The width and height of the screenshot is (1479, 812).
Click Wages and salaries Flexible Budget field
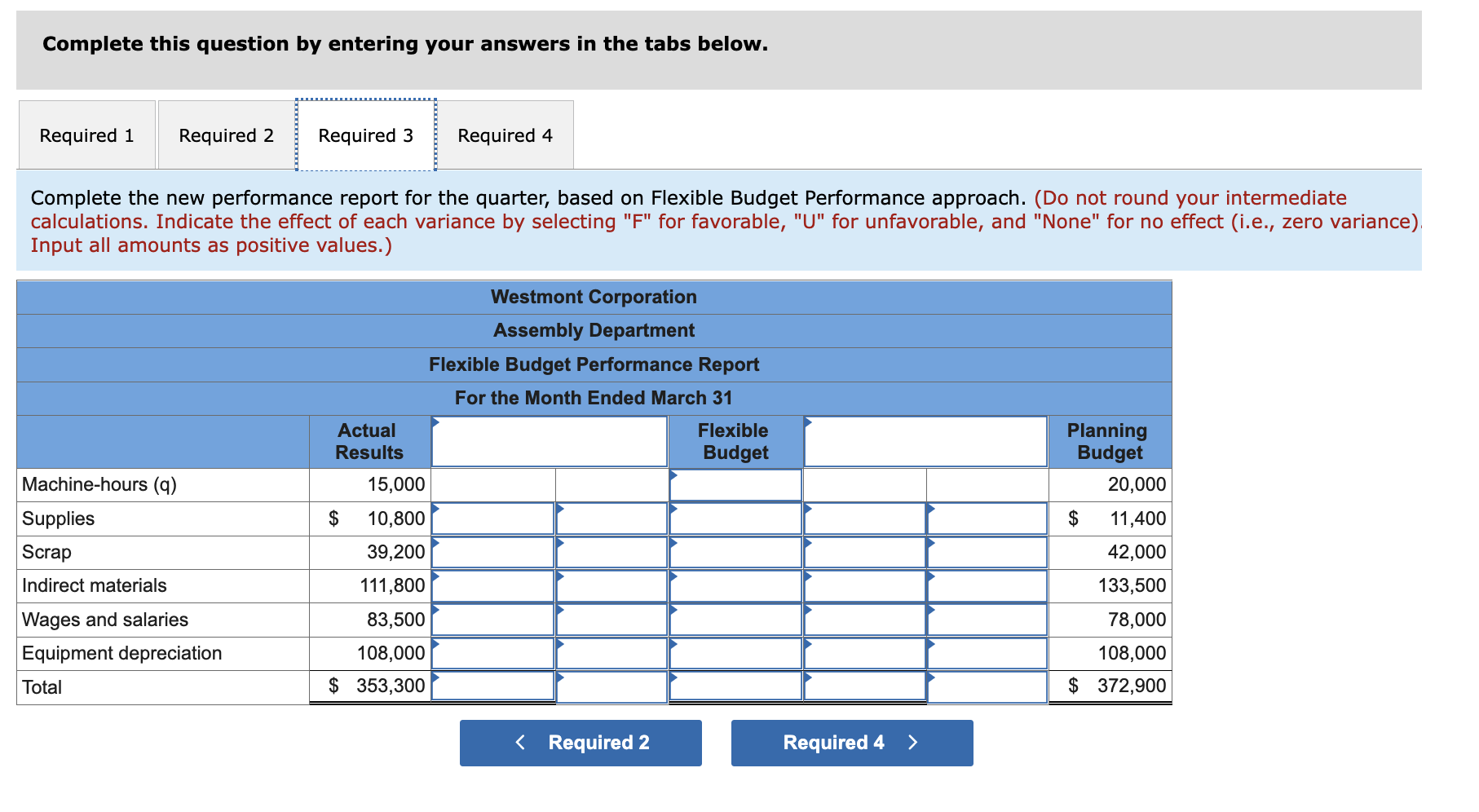735,620
